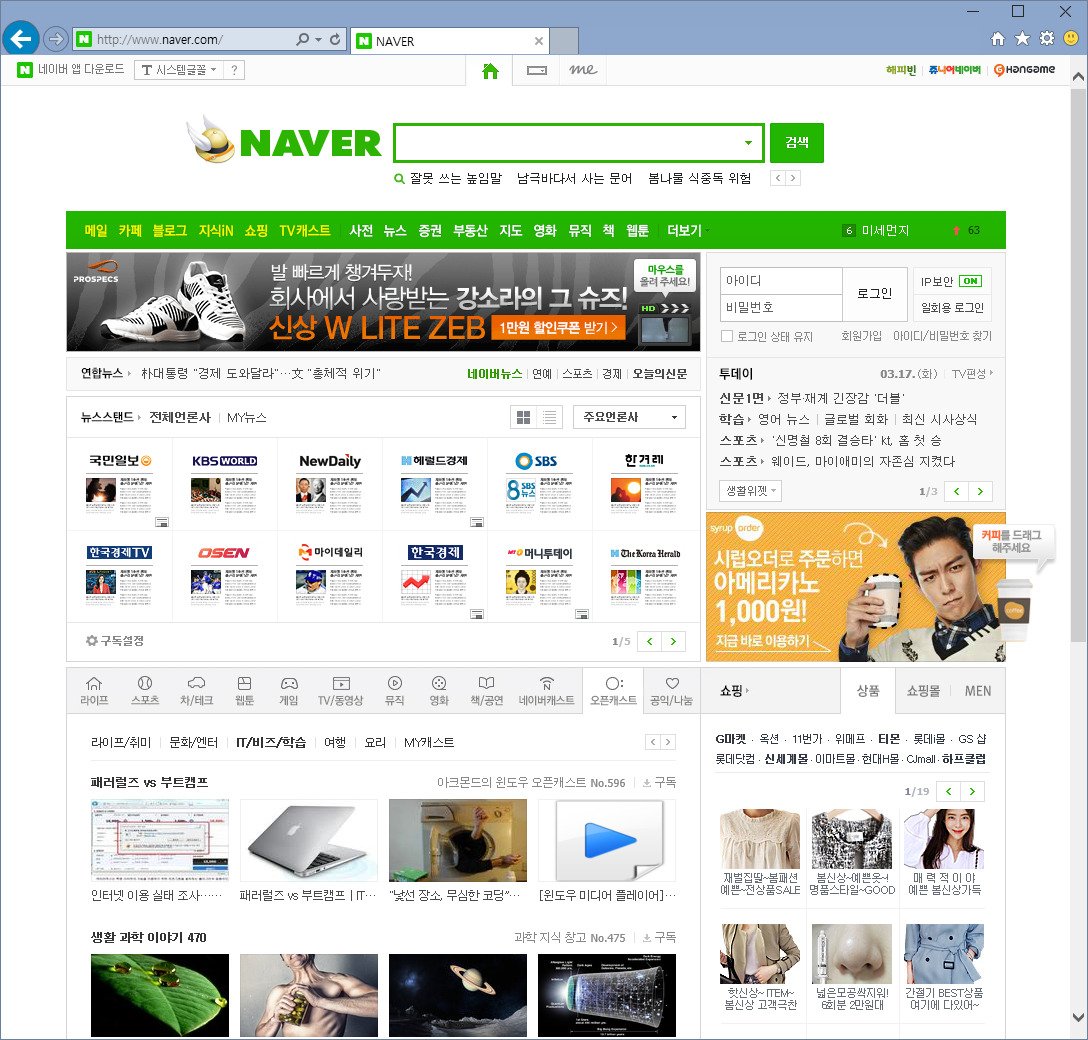Click the browser back arrow button
This screenshot has width=1088, height=1040.
[x=21, y=39]
